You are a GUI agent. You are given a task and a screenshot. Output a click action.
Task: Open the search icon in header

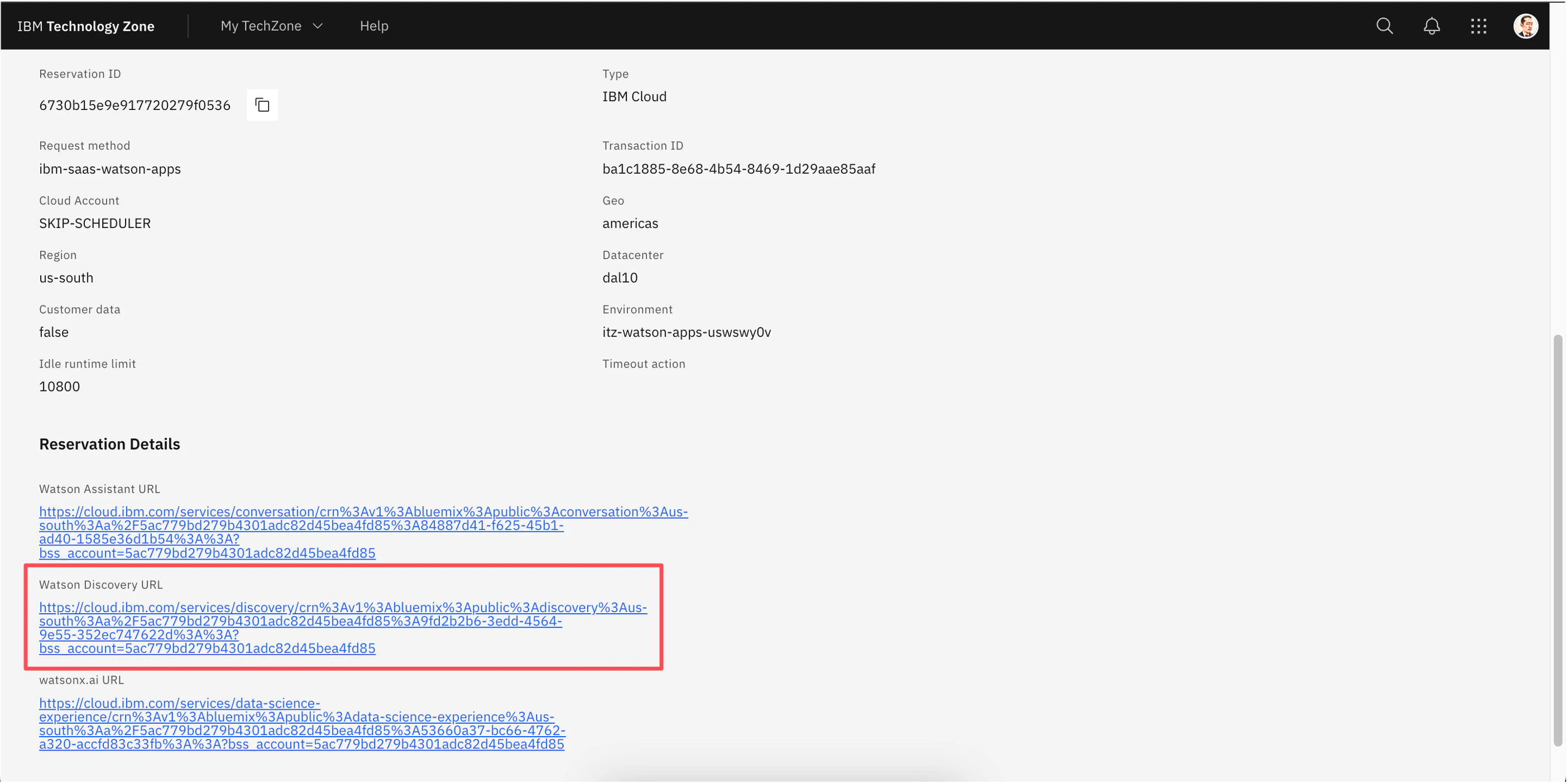(1384, 26)
